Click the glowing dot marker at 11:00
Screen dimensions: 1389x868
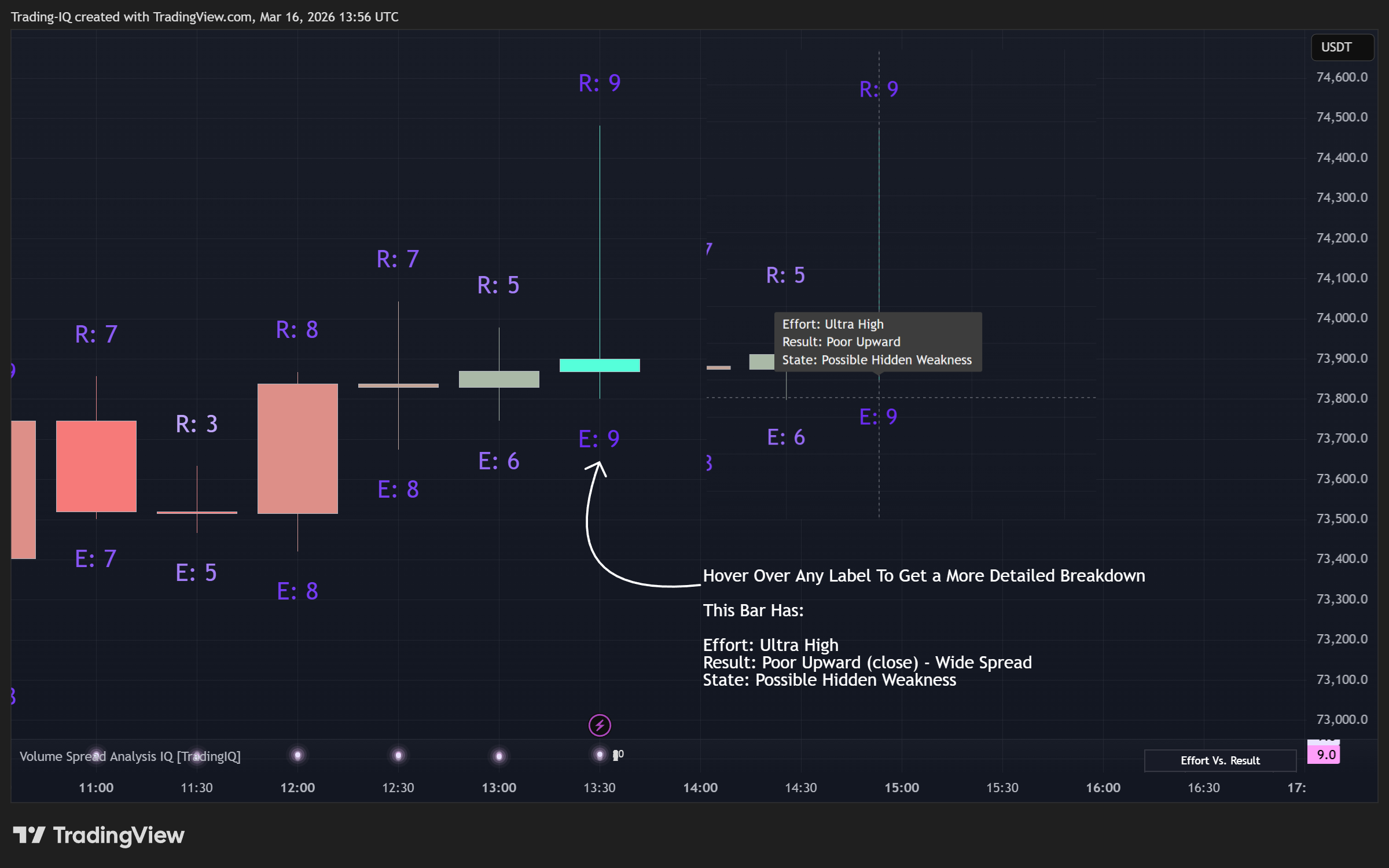pyautogui.click(x=96, y=755)
